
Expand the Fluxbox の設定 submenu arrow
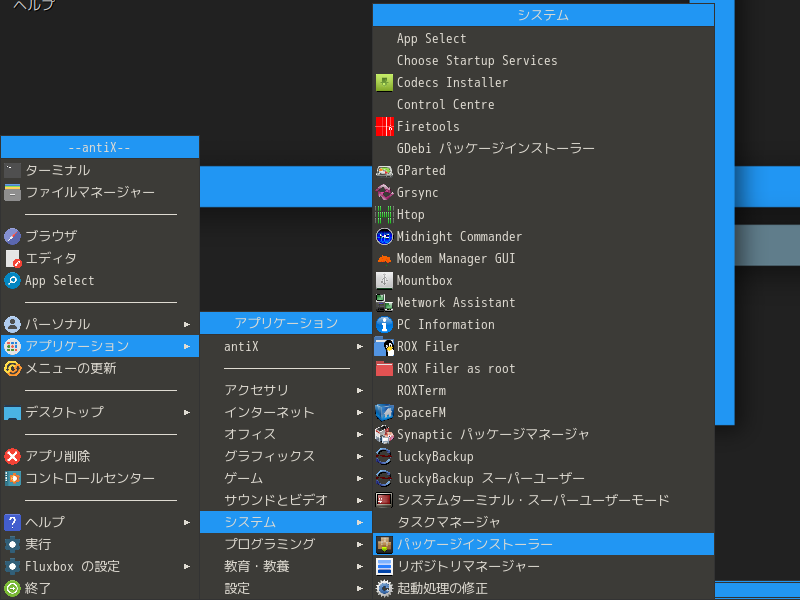coord(187,566)
